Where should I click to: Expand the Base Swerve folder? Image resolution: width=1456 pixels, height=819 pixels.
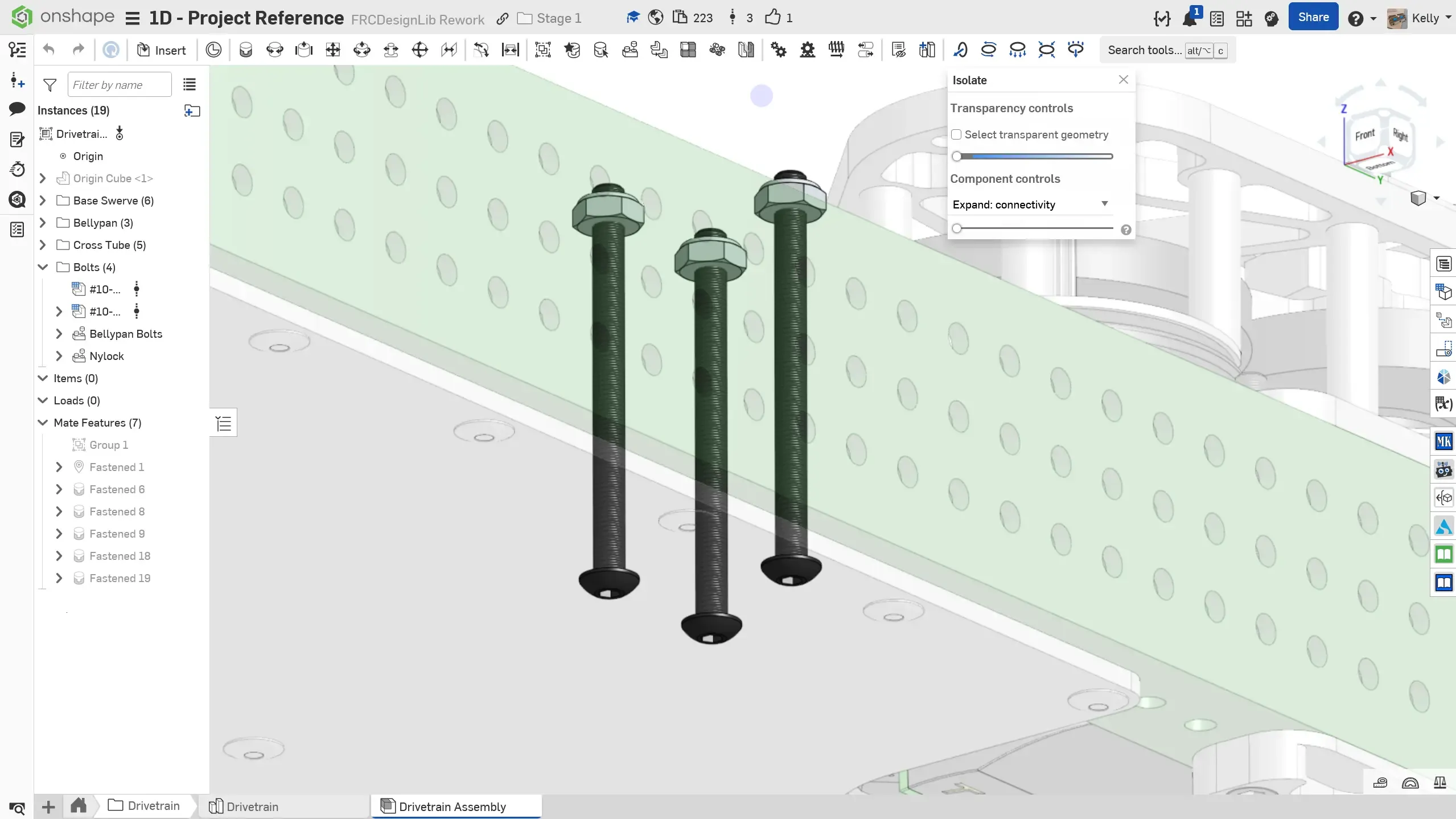pyautogui.click(x=43, y=200)
